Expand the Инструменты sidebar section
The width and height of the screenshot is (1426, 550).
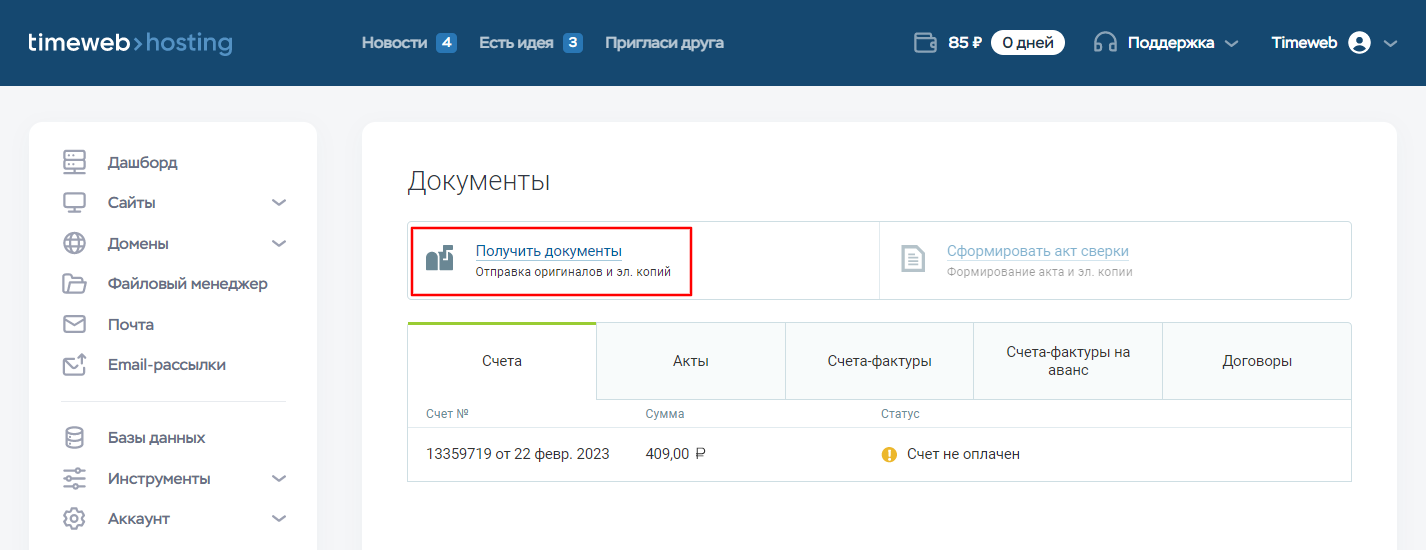pos(279,479)
